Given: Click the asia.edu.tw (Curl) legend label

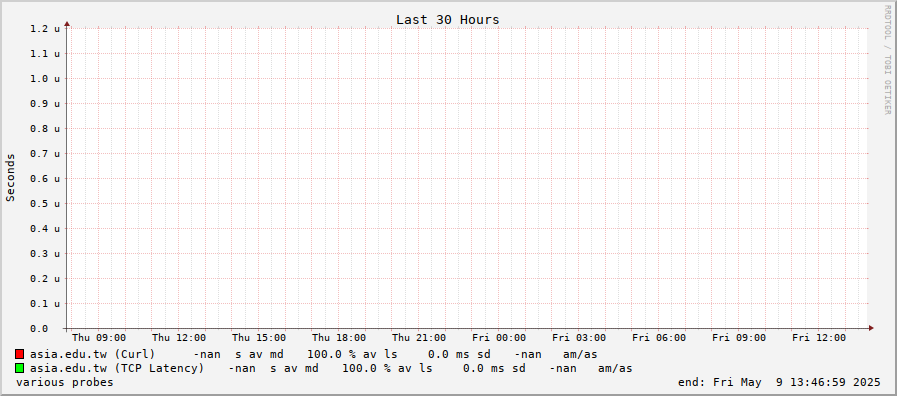Looking at the screenshot, I should 93,354.
